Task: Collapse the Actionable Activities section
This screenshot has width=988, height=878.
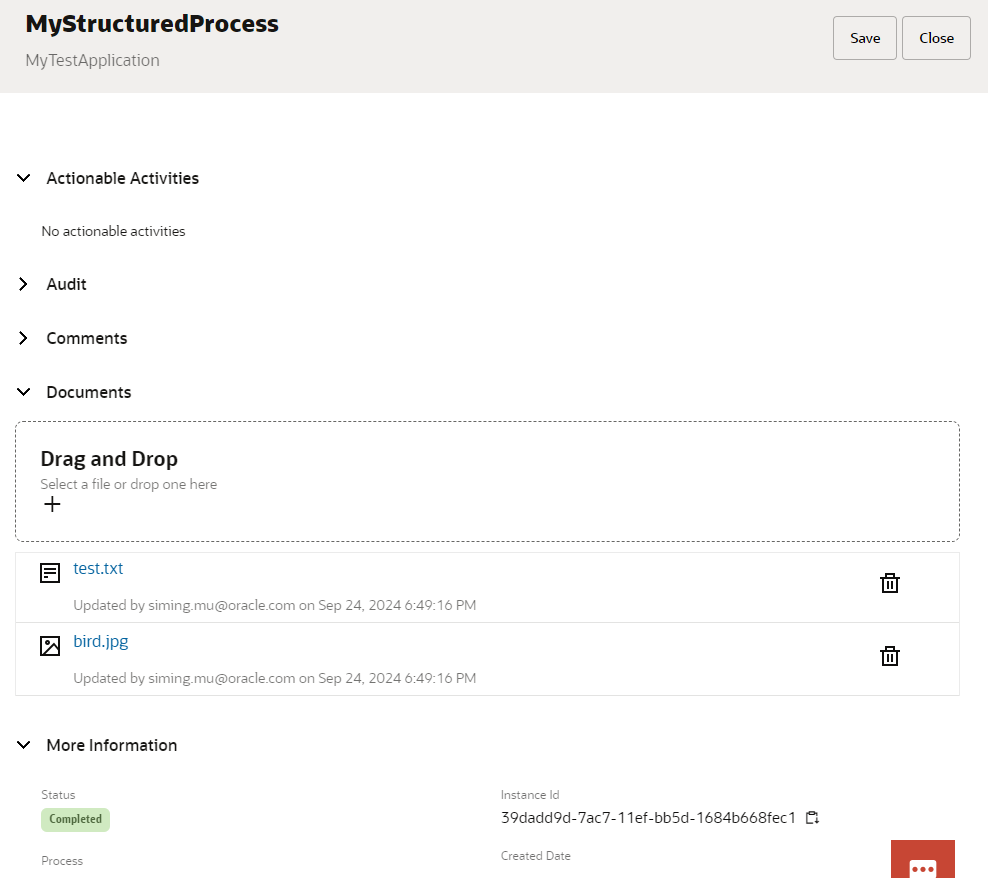Action: coord(24,178)
